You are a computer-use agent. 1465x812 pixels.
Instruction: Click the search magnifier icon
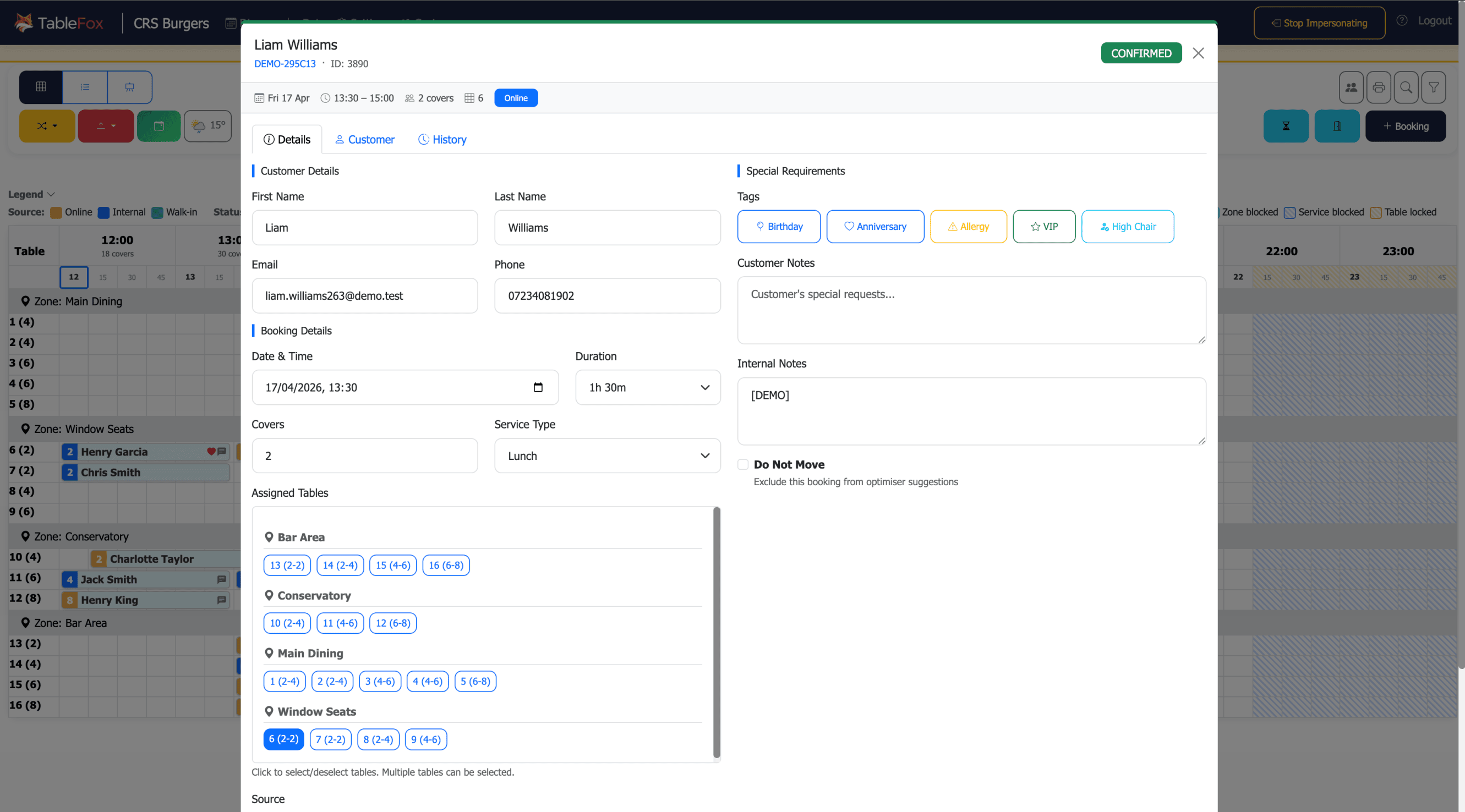click(x=1406, y=87)
